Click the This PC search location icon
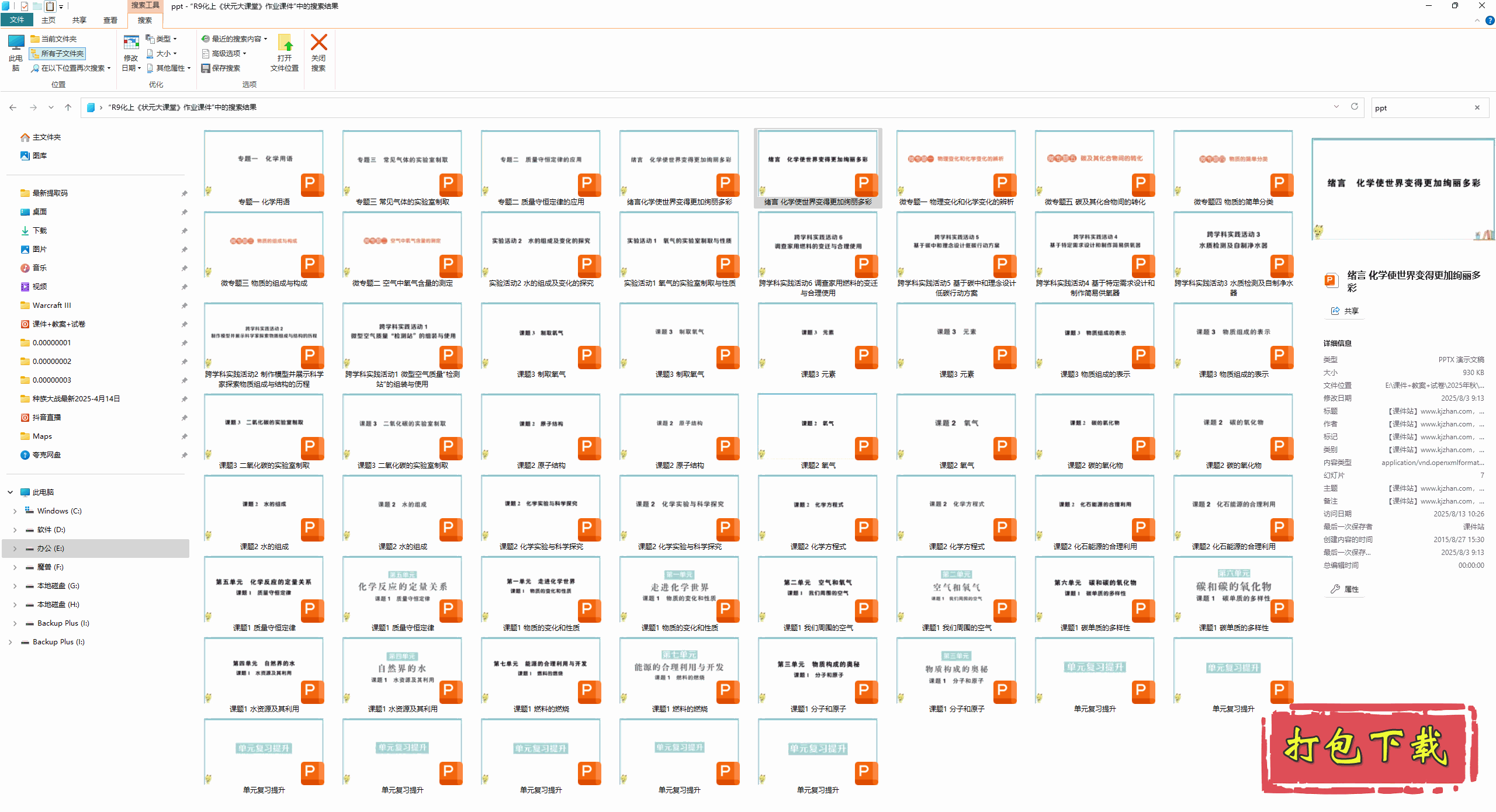This screenshot has height=812, width=1496. tap(16, 43)
